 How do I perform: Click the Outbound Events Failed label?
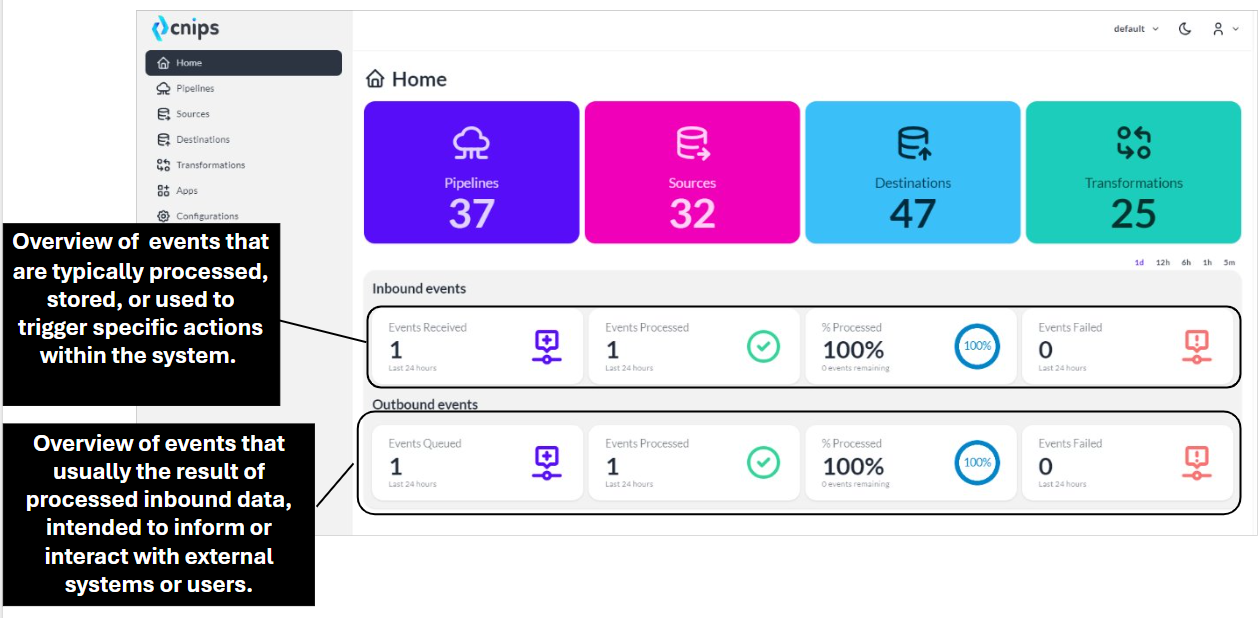pos(1070,444)
